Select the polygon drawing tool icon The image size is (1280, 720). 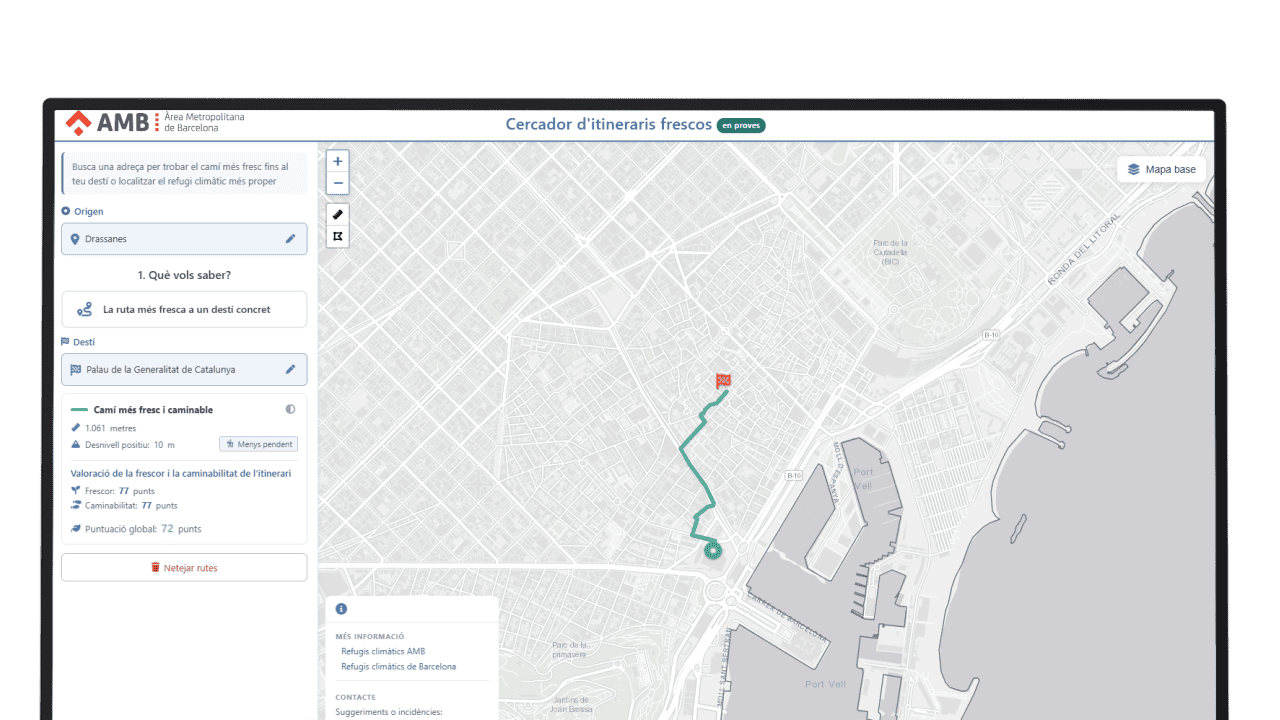pyautogui.click(x=338, y=237)
